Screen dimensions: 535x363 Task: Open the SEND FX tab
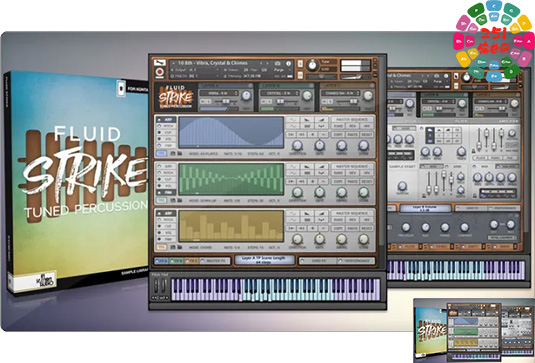(318, 261)
